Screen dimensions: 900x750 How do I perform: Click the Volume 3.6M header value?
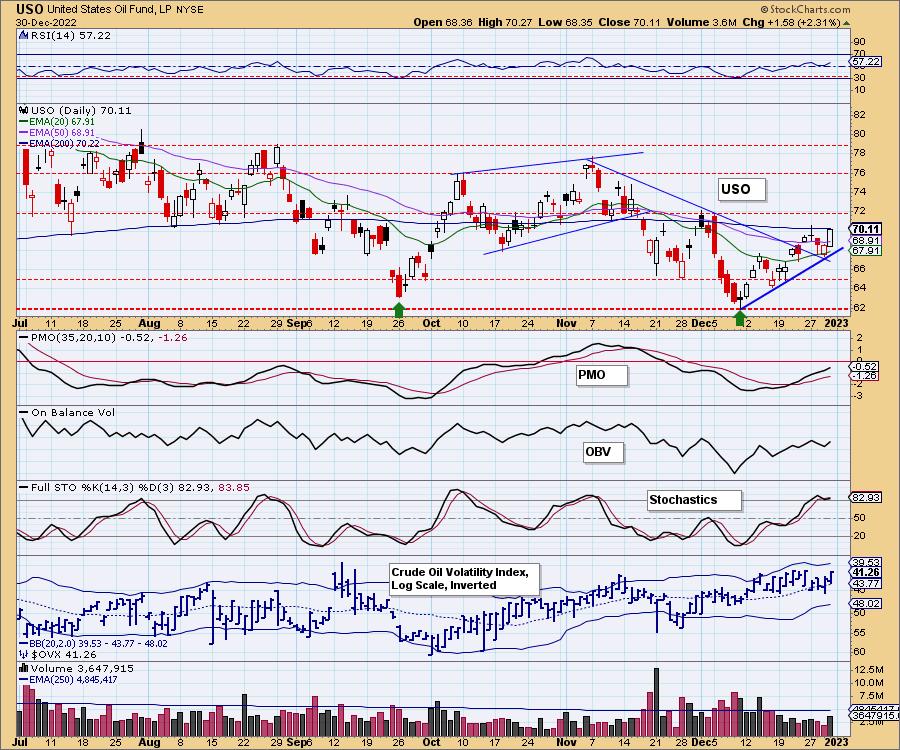point(700,22)
